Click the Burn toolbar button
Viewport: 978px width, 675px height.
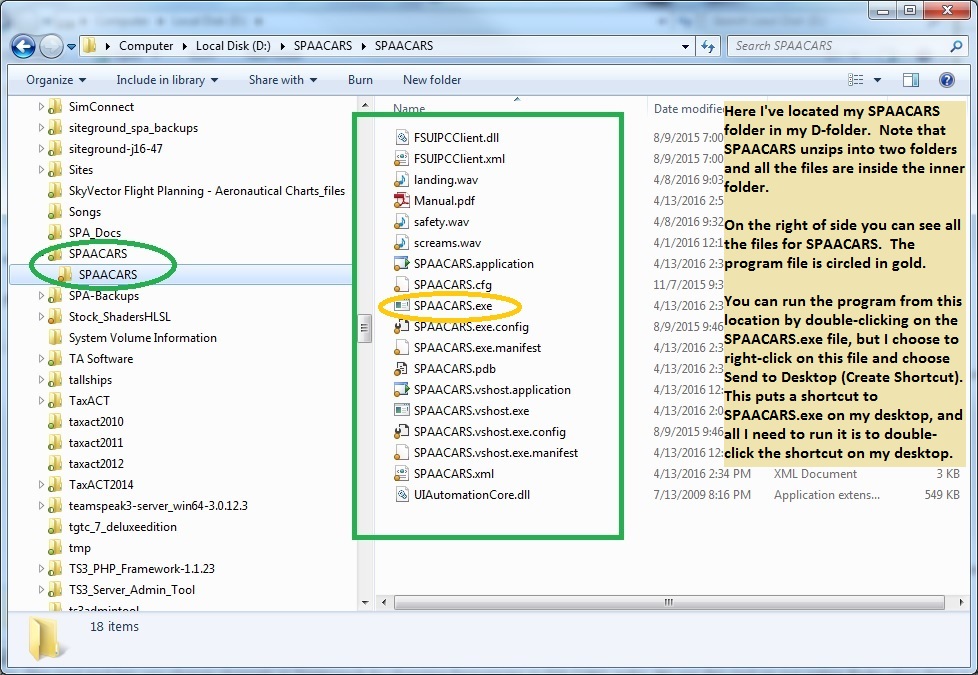pyautogui.click(x=361, y=80)
